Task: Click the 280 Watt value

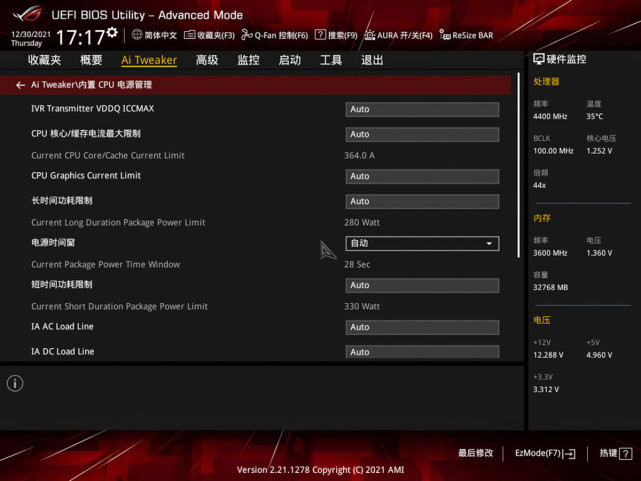Action: click(362, 223)
